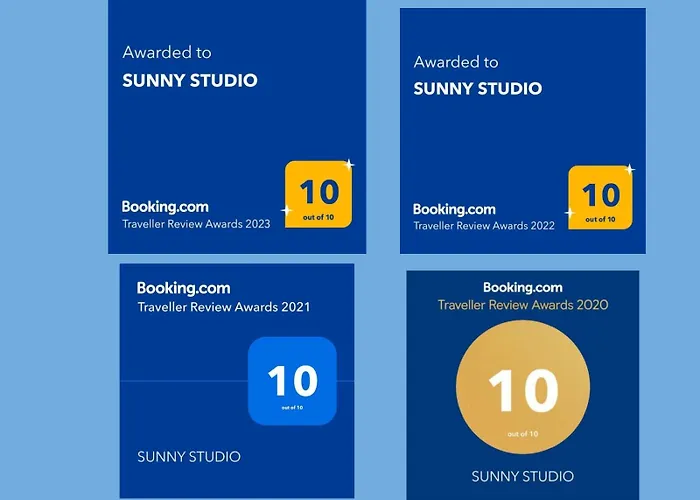
Task: Select the Traveller Review Awards 2021 text
Action: [223, 307]
